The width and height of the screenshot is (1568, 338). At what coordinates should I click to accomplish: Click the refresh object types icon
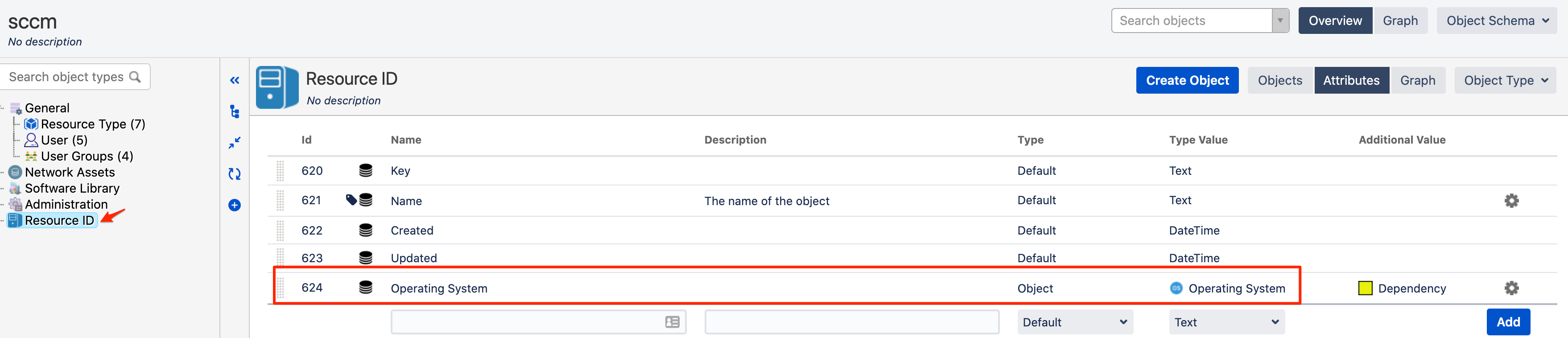[234, 174]
